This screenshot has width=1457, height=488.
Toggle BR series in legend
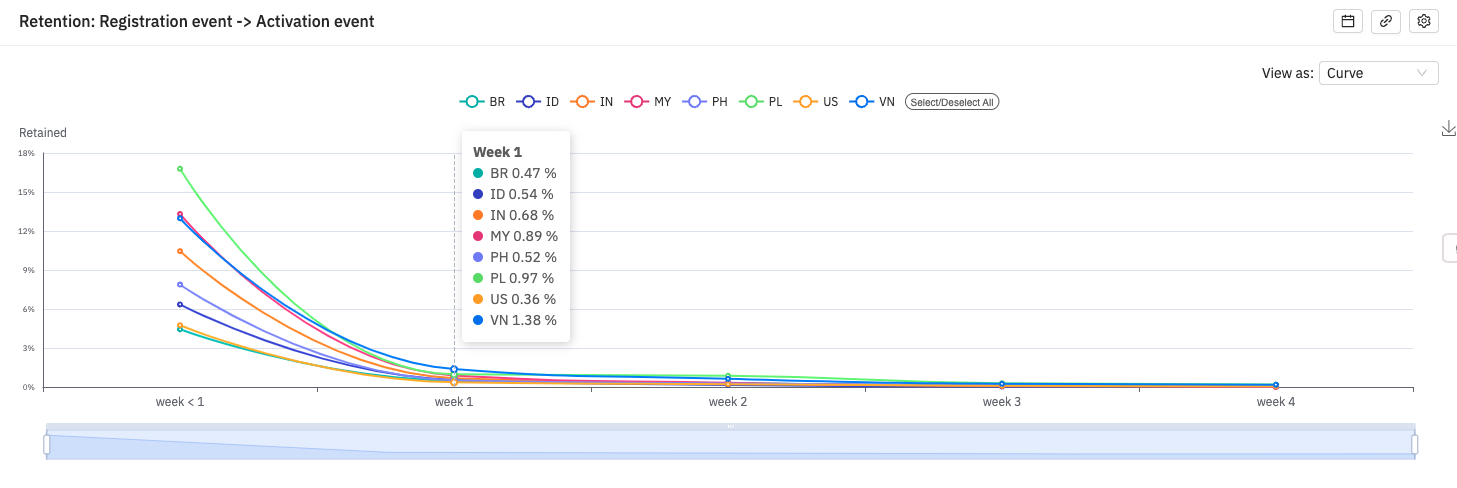click(x=482, y=102)
